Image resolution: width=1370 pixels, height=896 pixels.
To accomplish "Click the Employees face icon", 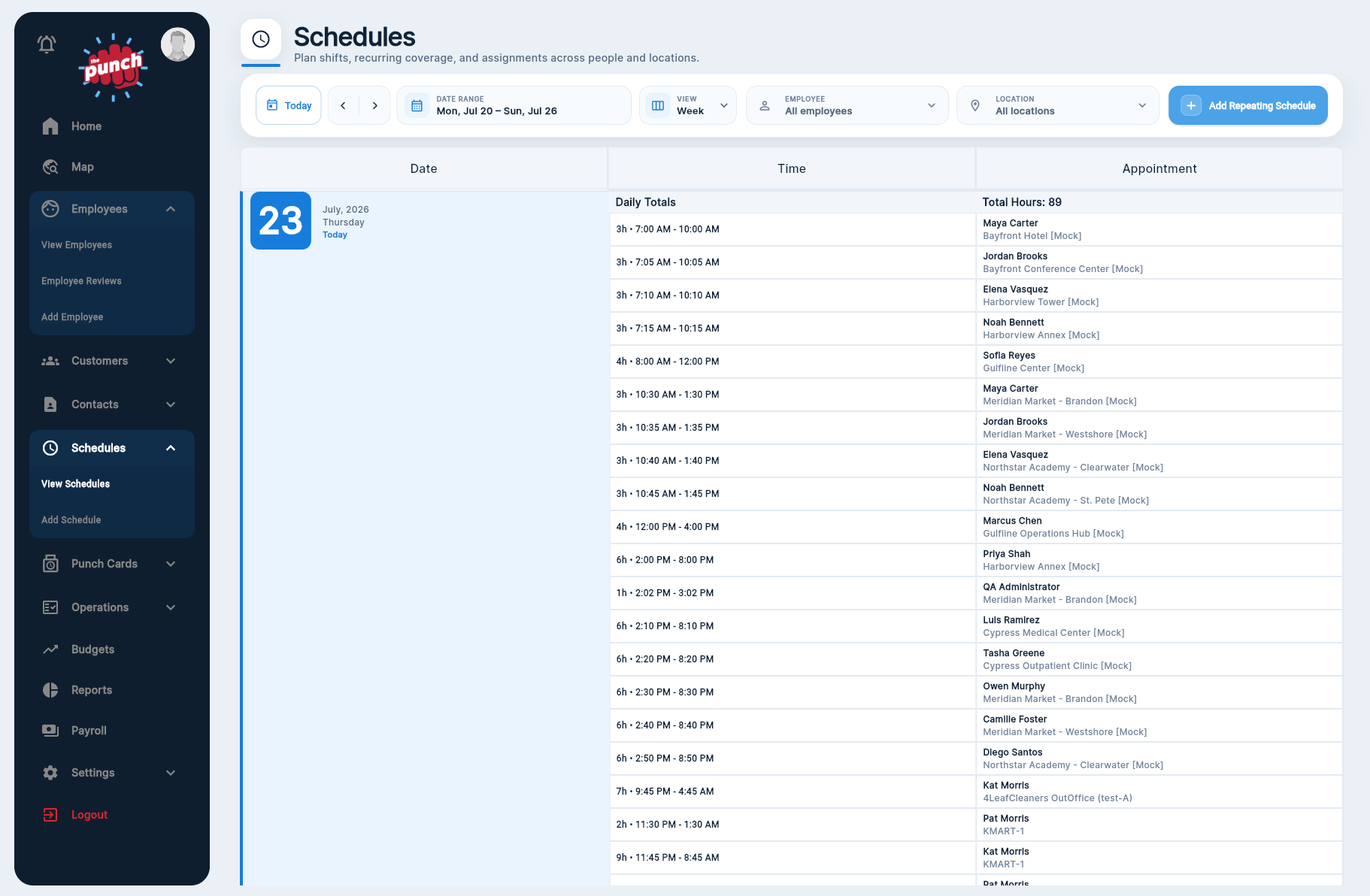I will 50,209.
